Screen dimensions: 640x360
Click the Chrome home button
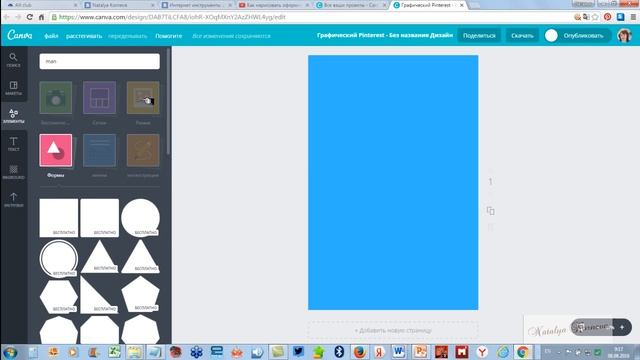[x=41, y=17]
